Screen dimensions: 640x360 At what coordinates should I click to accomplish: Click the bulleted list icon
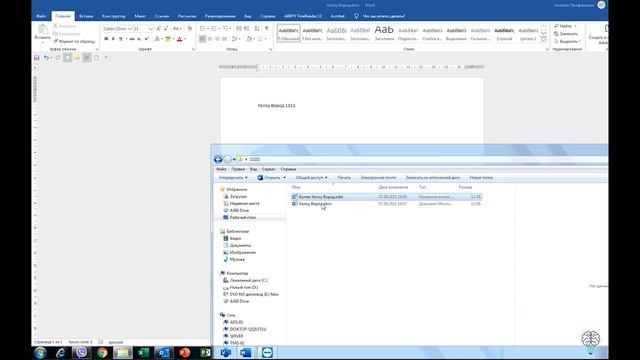click(202, 29)
